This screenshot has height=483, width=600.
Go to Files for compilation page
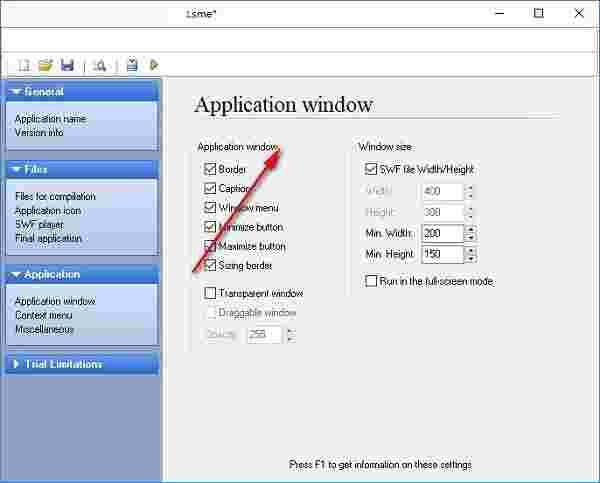pos(55,197)
